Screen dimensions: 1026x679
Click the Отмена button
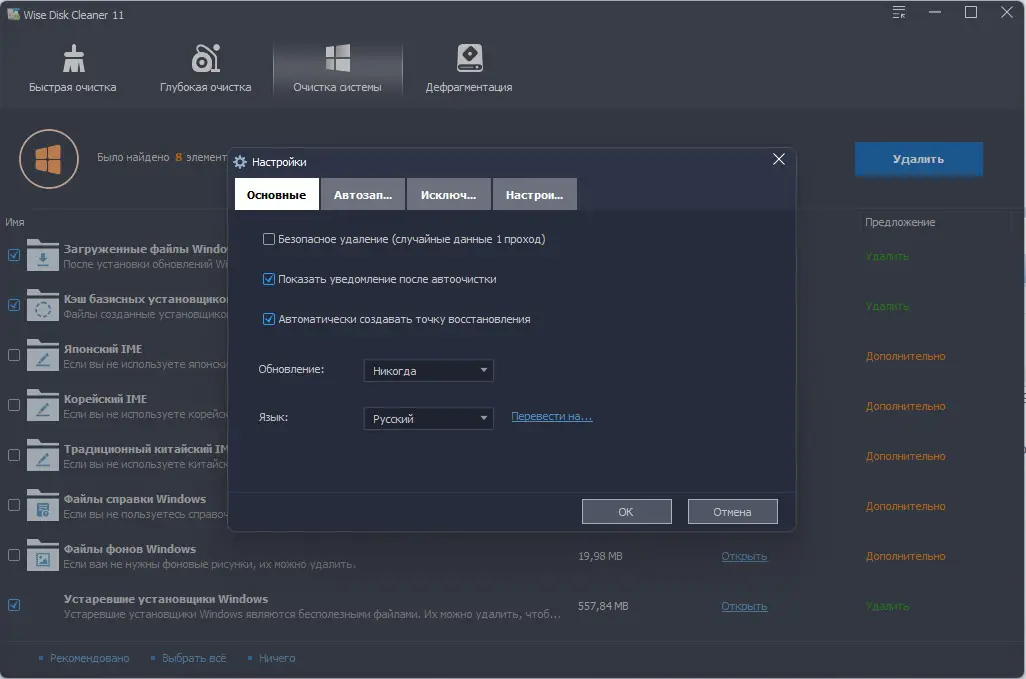733,512
